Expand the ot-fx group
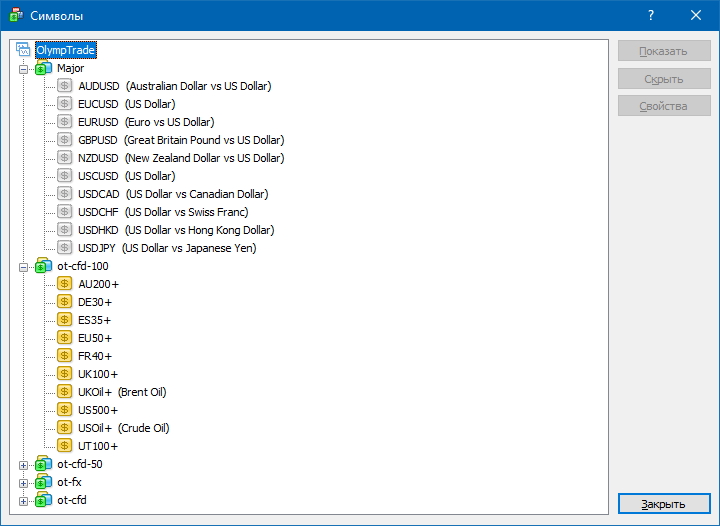The width and height of the screenshot is (720, 526). coord(24,482)
